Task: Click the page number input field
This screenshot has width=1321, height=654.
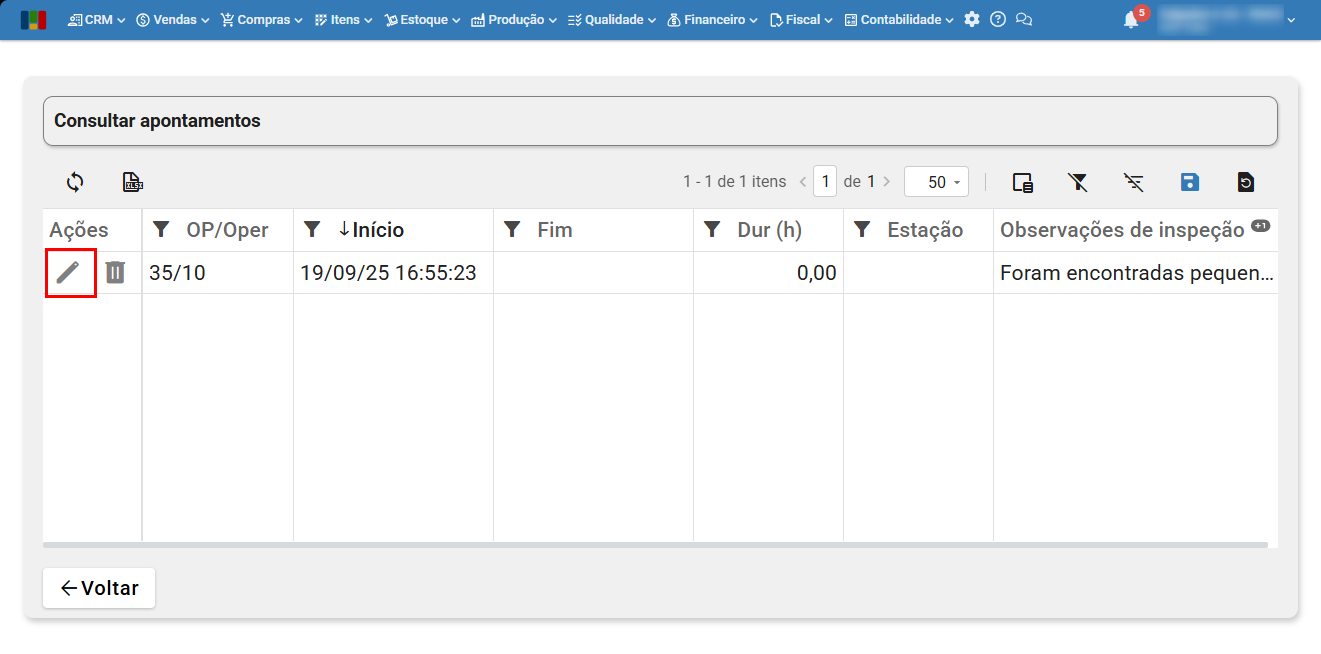Action: point(825,182)
